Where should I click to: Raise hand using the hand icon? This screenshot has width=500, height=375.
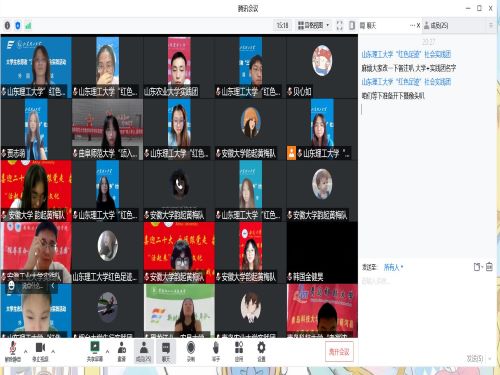[216, 351]
